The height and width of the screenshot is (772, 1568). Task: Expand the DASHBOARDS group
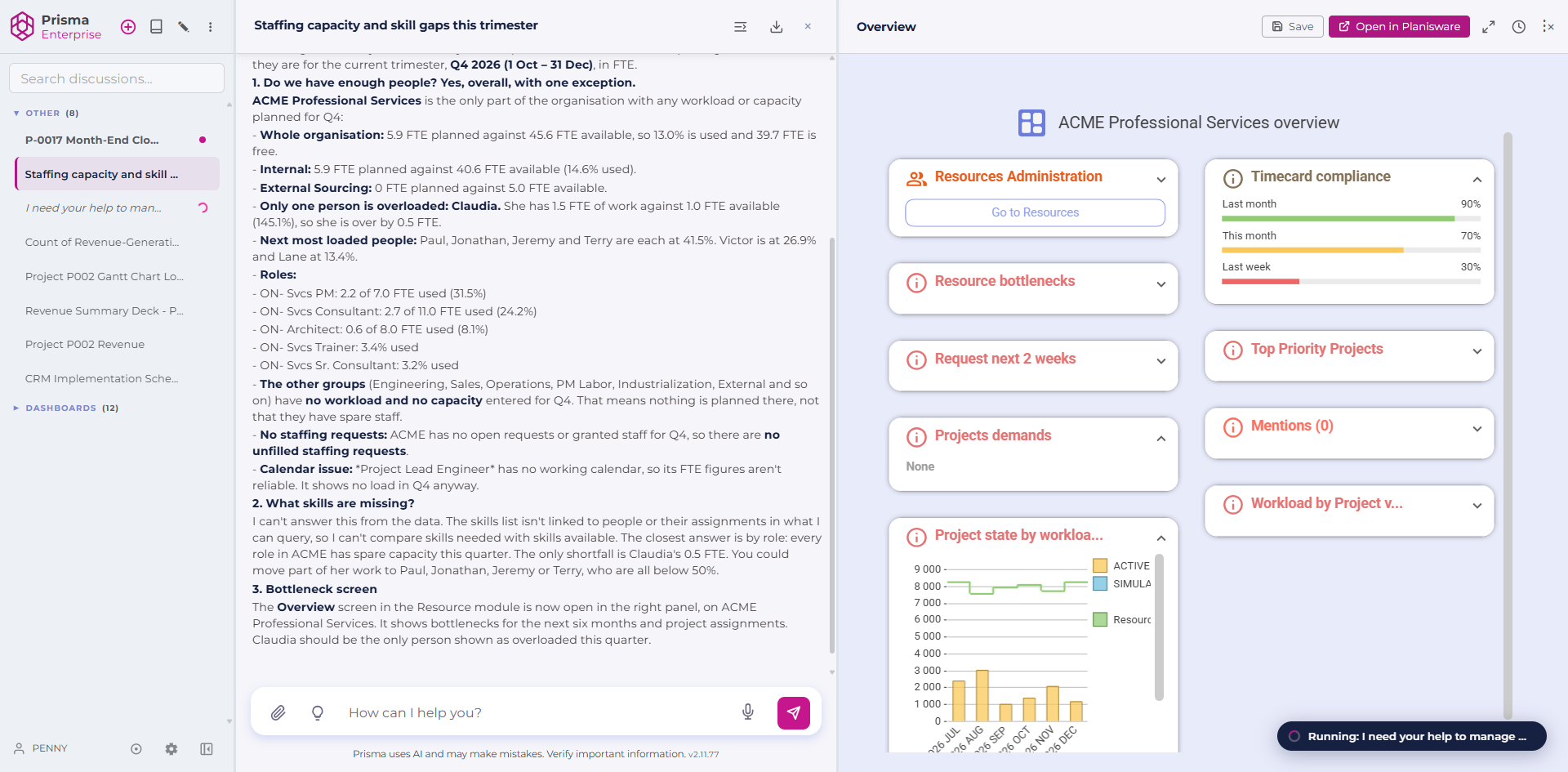[x=16, y=408]
